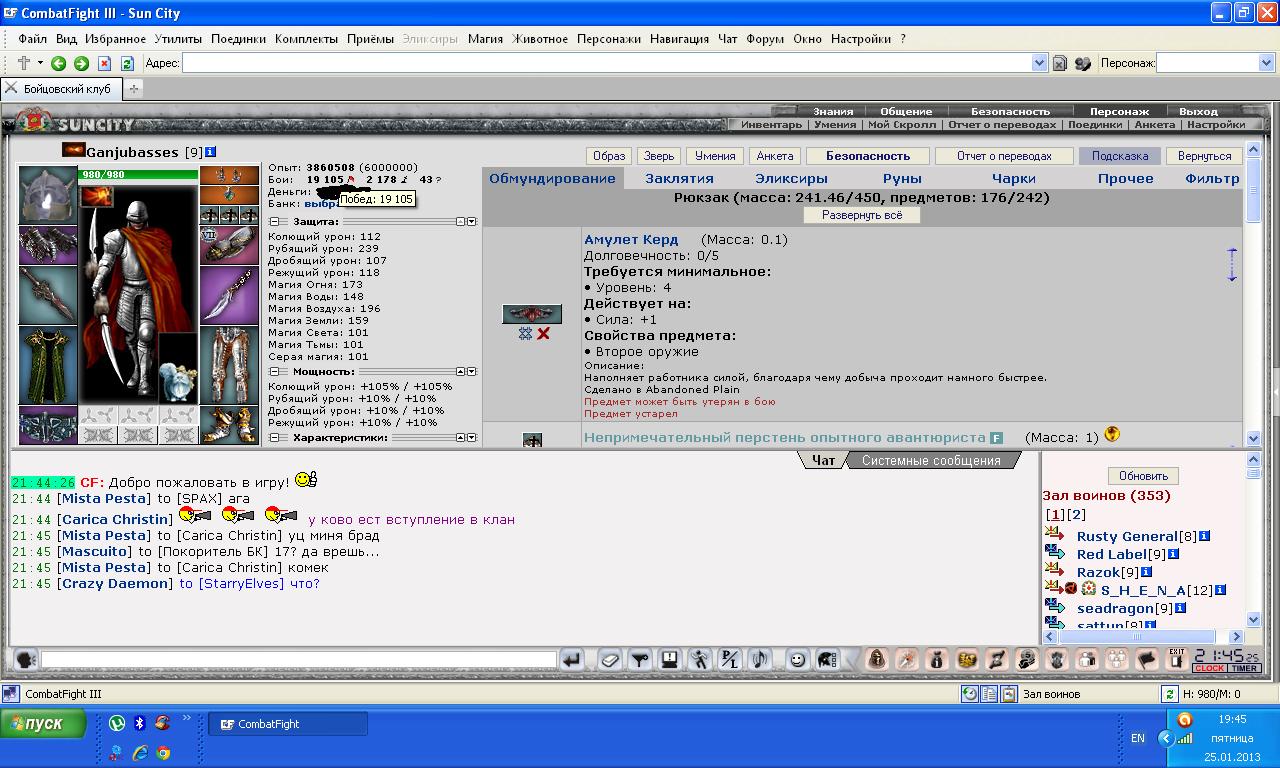Switch to the Заклятия tab
This screenshot has height=768, width=1280.
tap(679, 179)
